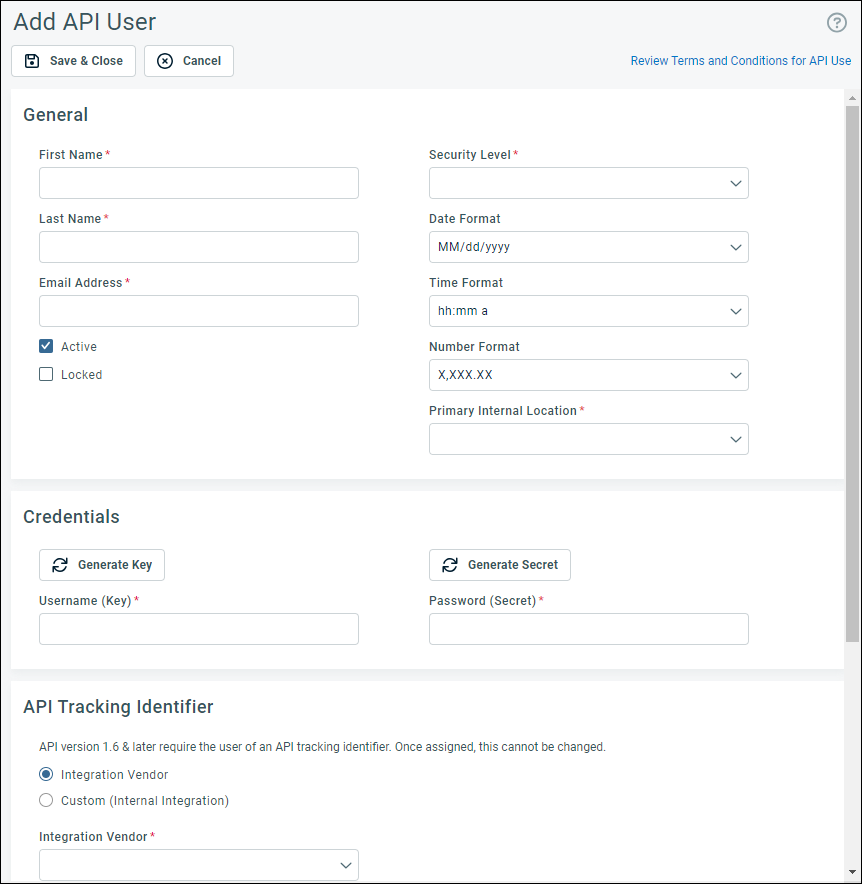The height and width of the screenshot is (884, 862).
Task: Click the Cancel button
Action: 189,61
